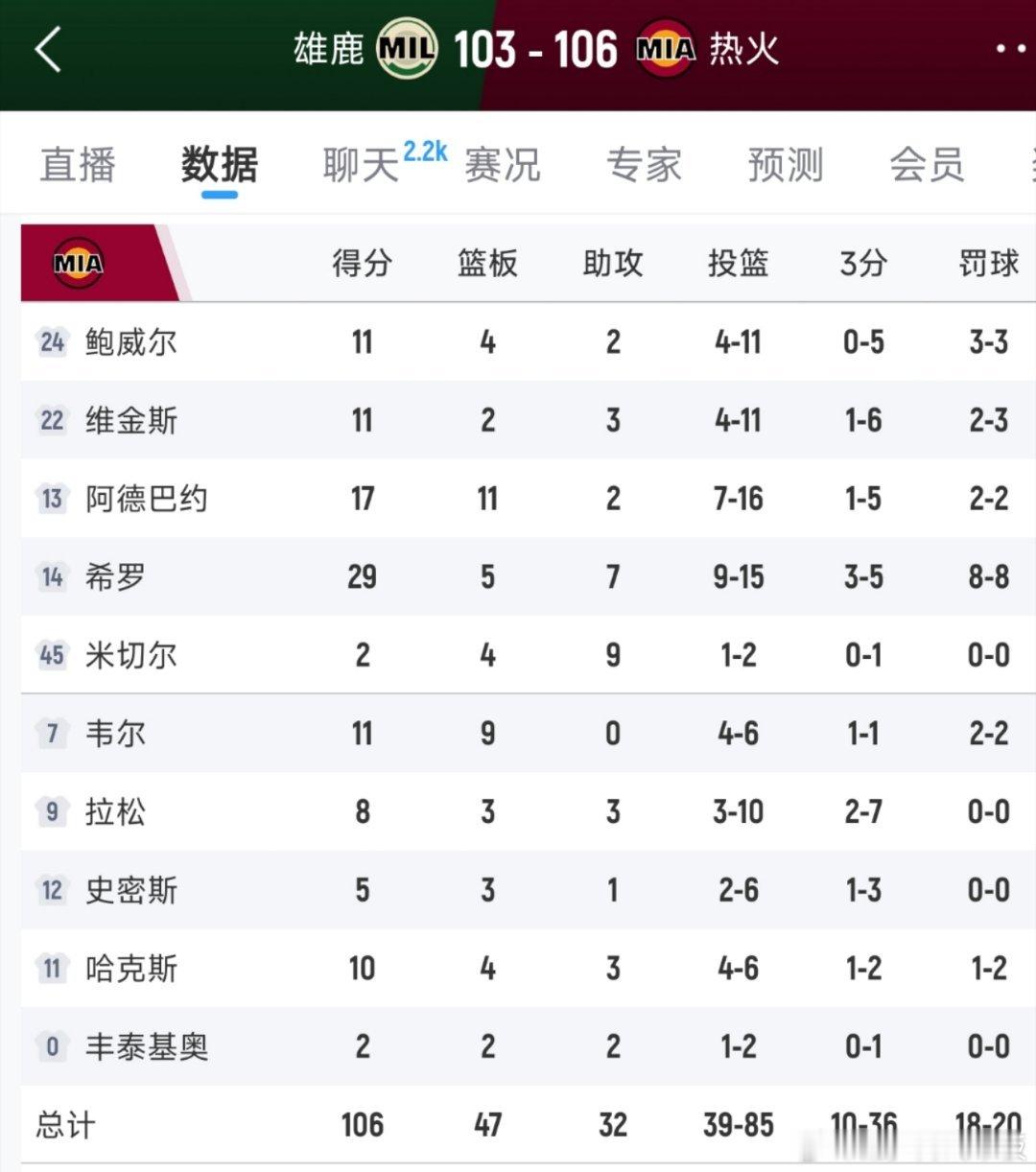Tap the number 14 jersey icon

coord(52,576)
